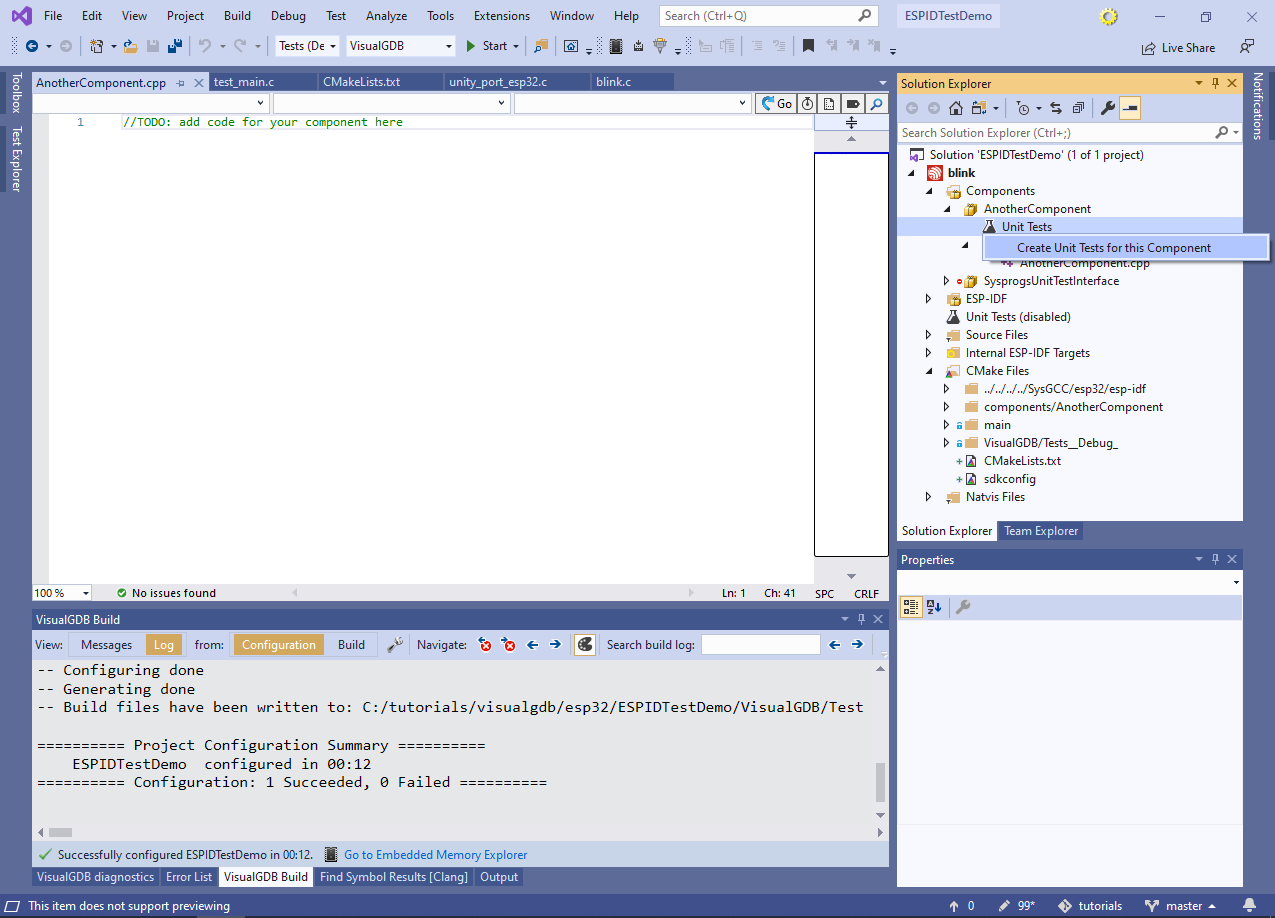The width and height of the screenshot is (1275, 918).
Task: Click the Search (Ctrl+Q) box
Action: tap(768, 16)
